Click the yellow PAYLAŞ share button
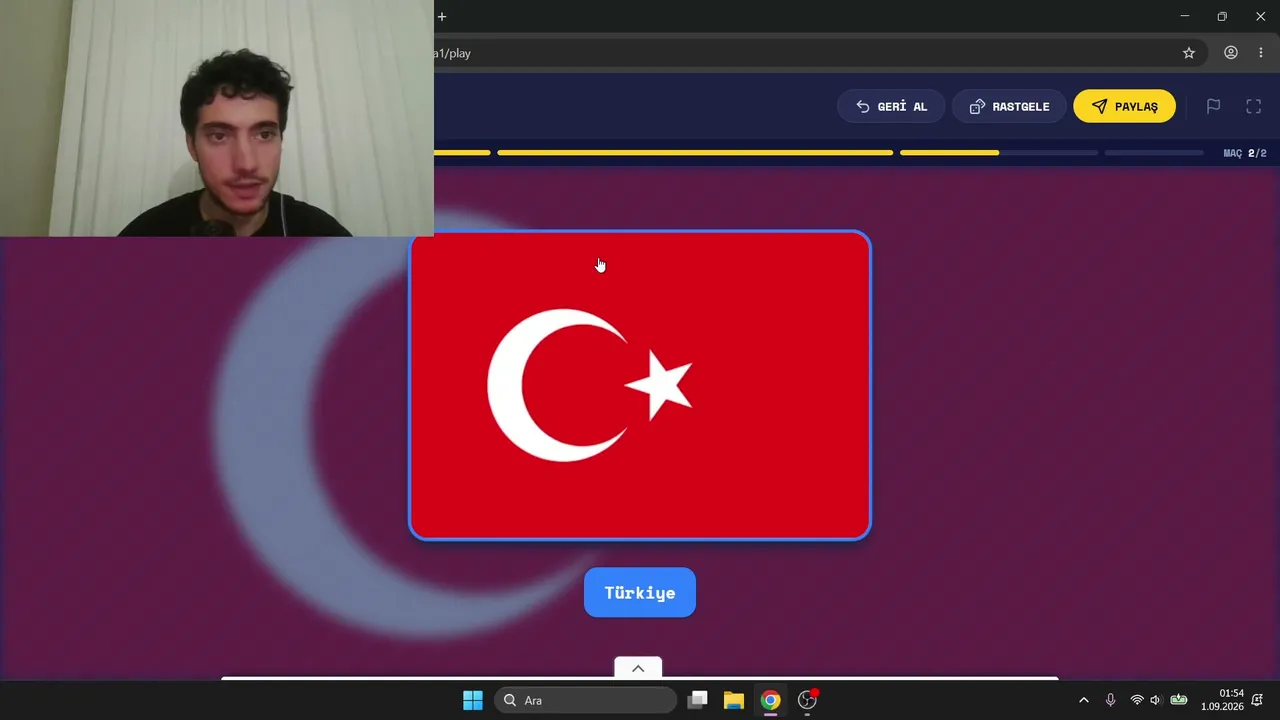This screenshot has width=1280, height=720. [1124, 106]
